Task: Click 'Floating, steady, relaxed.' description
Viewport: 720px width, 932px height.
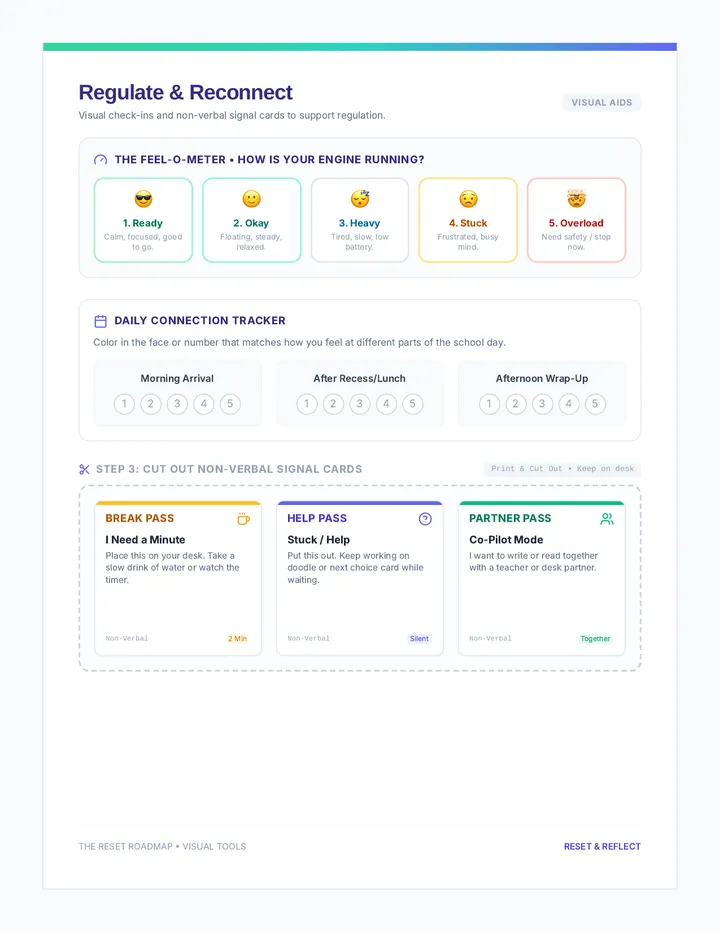Action: [251, 242]
